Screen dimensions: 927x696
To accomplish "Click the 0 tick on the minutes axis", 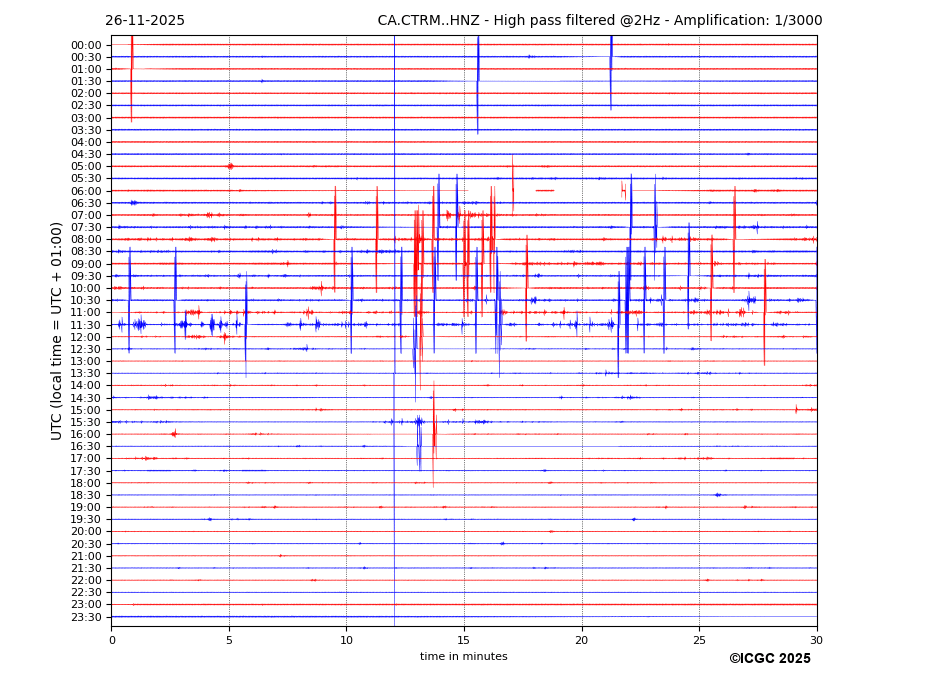I will 112,640.
